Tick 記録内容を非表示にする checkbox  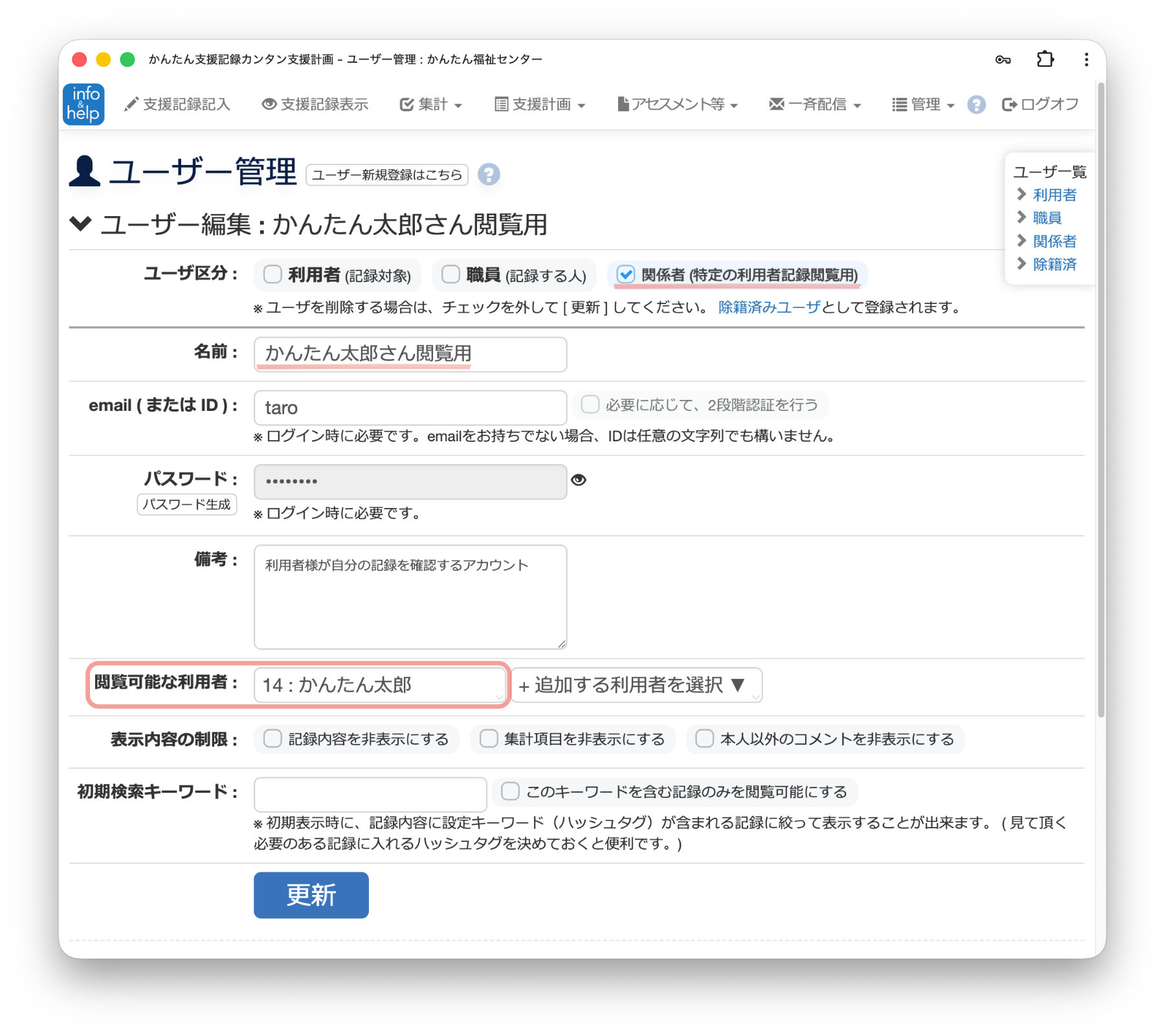[272, 738]
